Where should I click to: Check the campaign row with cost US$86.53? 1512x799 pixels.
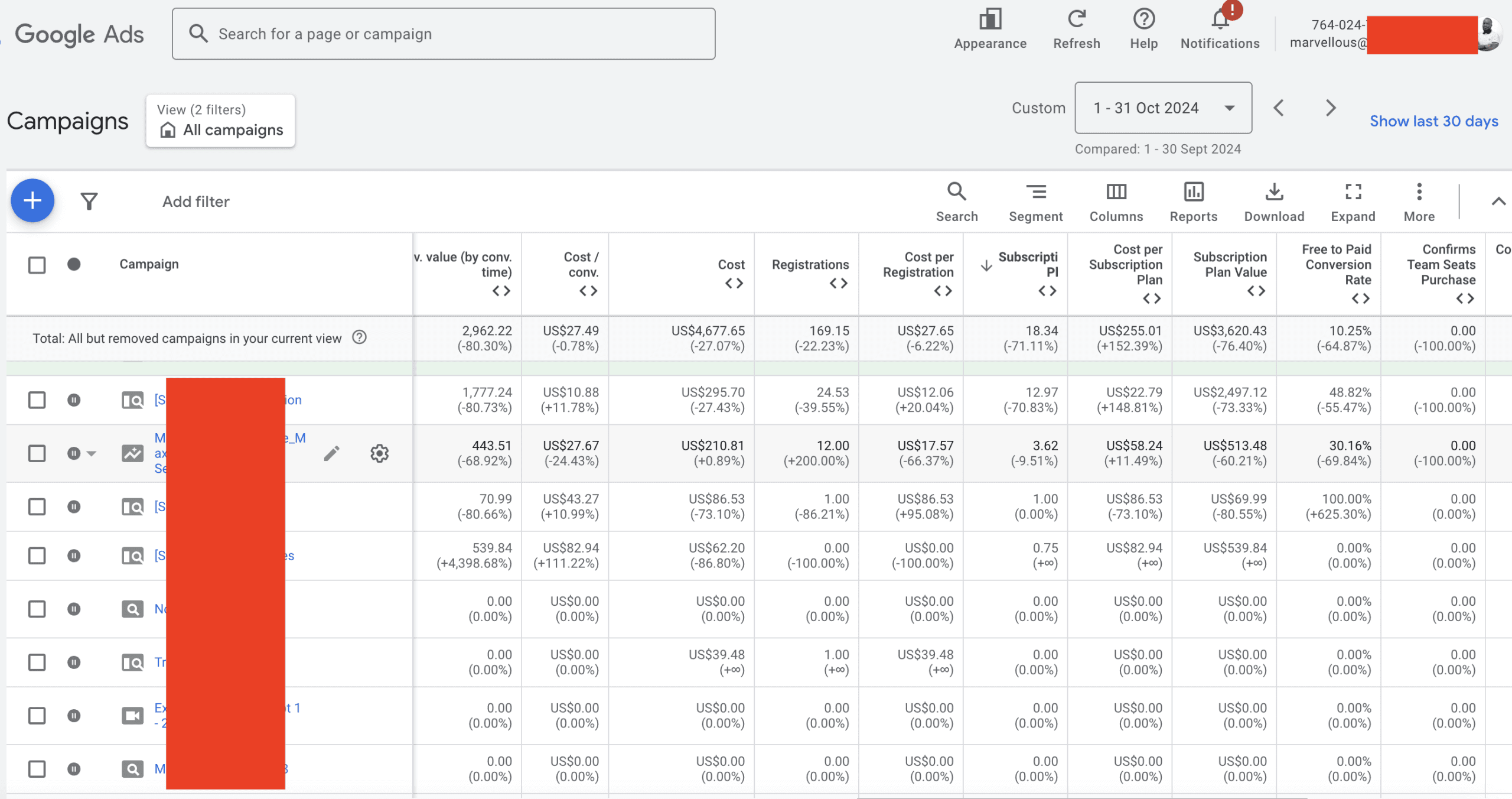[x=37, y=506]
